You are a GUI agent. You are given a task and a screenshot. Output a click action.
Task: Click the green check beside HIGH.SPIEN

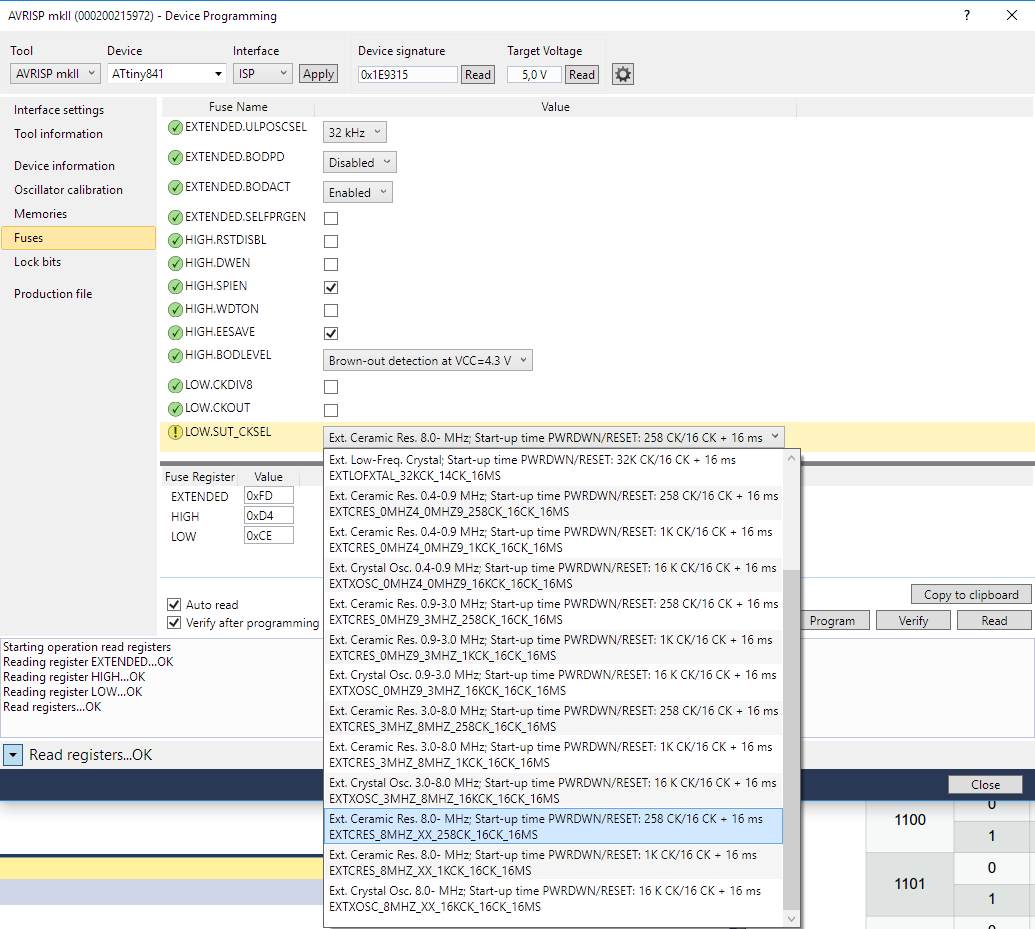click(175, 287)
